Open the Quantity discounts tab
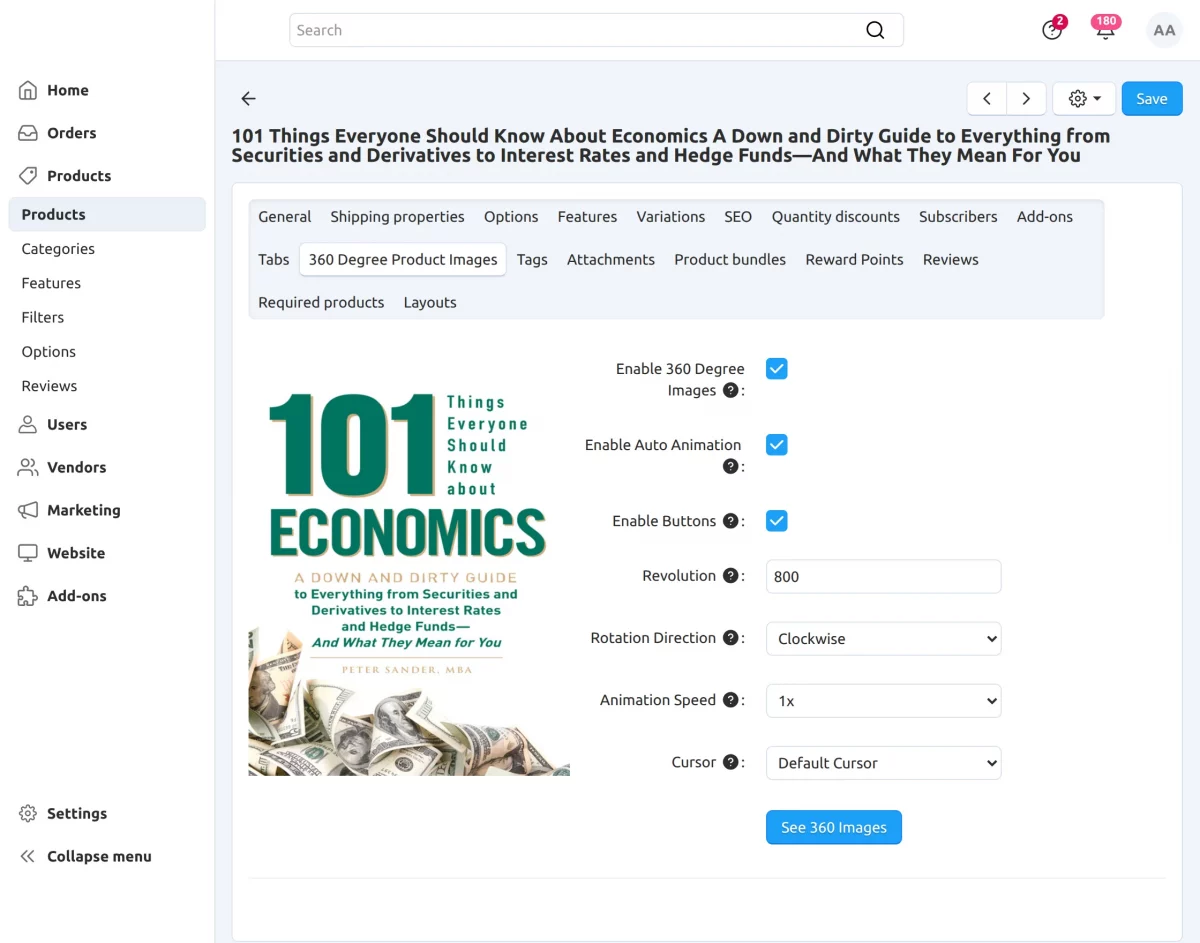Viewport: 1200px width, 943px height. tap(836, 217)
